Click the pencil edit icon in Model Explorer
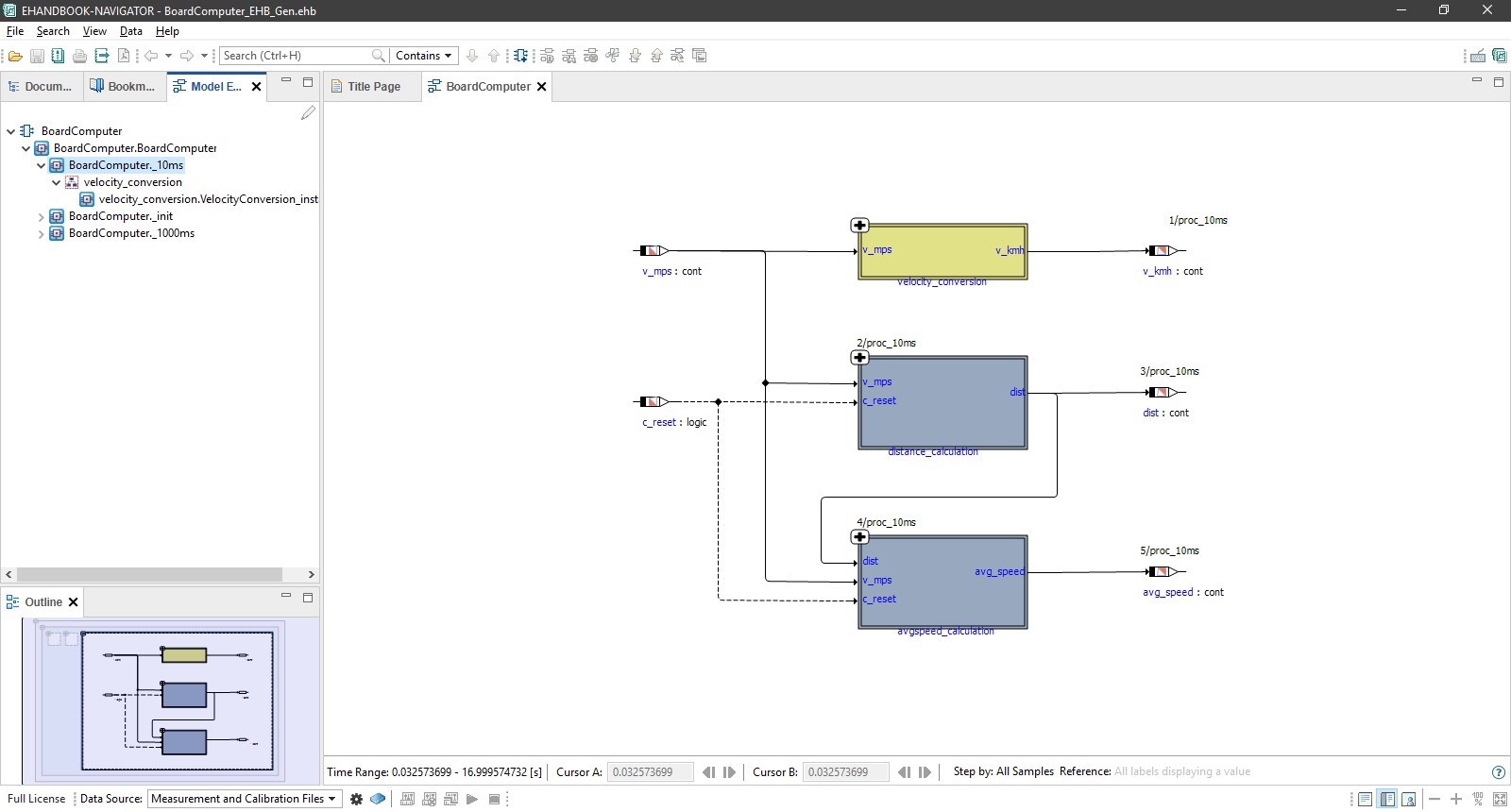This screenshot has height=812, width=1511. point(308,113)
